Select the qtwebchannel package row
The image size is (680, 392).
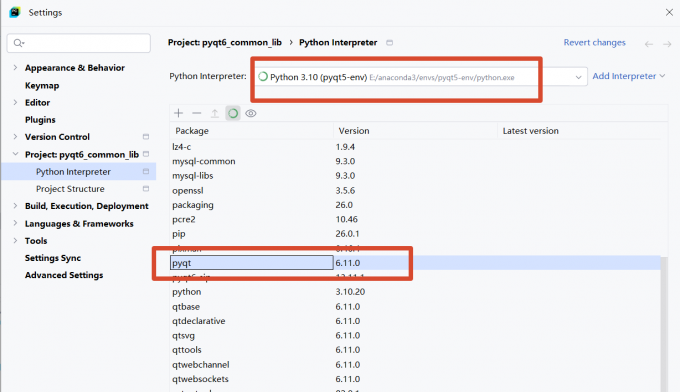[415, 365]
